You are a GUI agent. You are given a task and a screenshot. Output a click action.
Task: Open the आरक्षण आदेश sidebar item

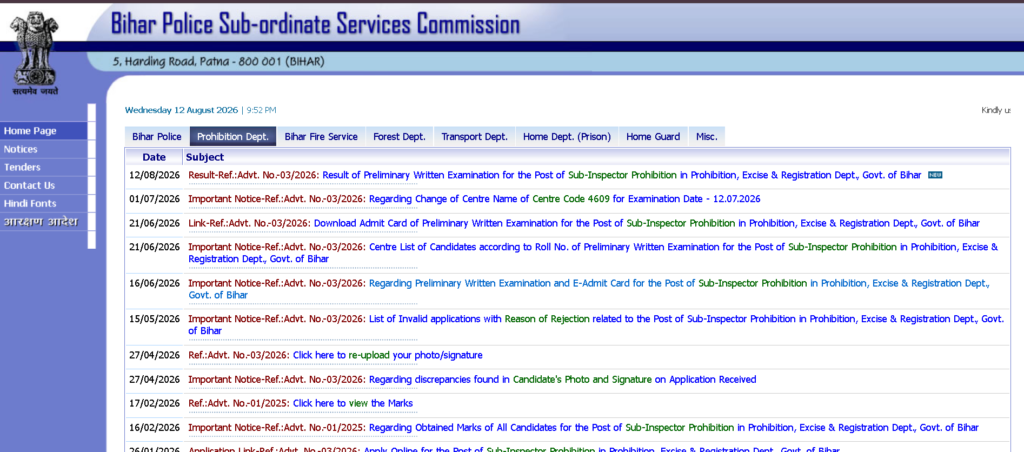pos(43,221)
